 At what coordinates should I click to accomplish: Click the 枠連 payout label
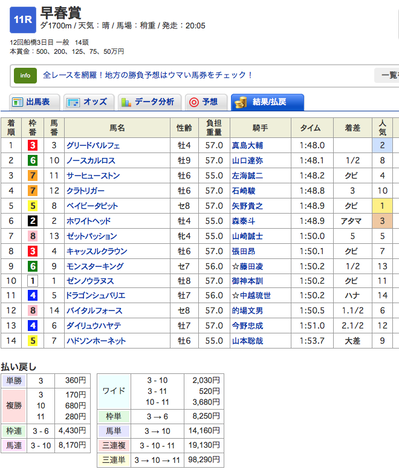(14, 431)
